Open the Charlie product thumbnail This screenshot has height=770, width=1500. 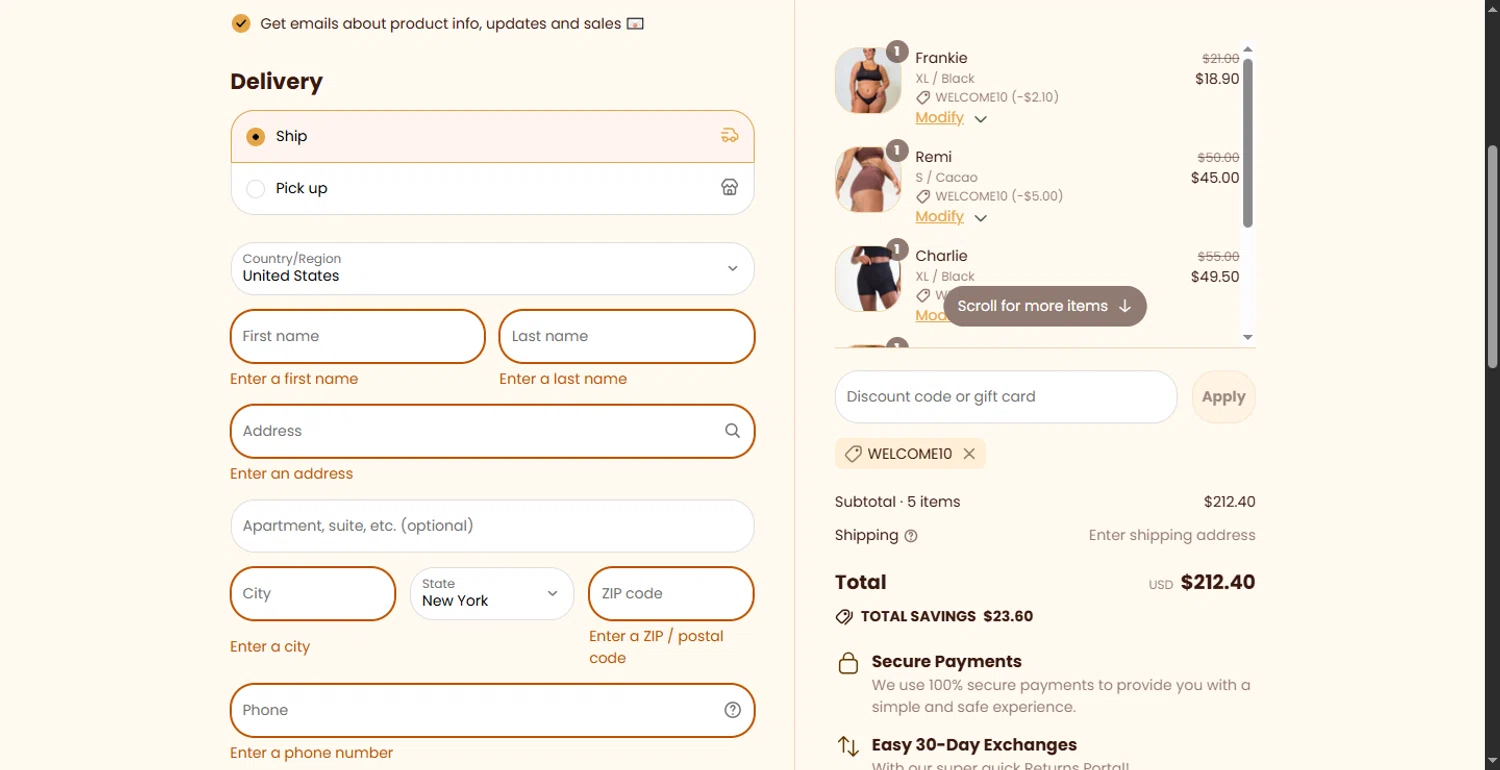[868, 278]
